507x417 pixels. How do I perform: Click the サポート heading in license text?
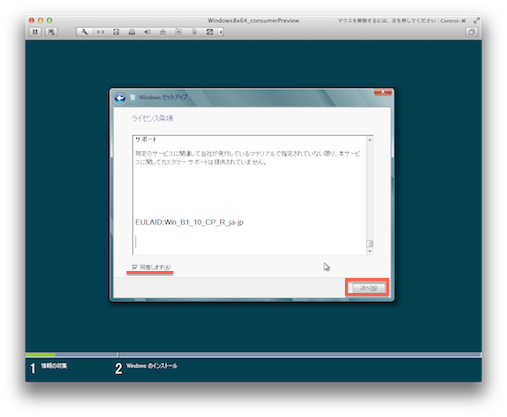click(146, 140)
